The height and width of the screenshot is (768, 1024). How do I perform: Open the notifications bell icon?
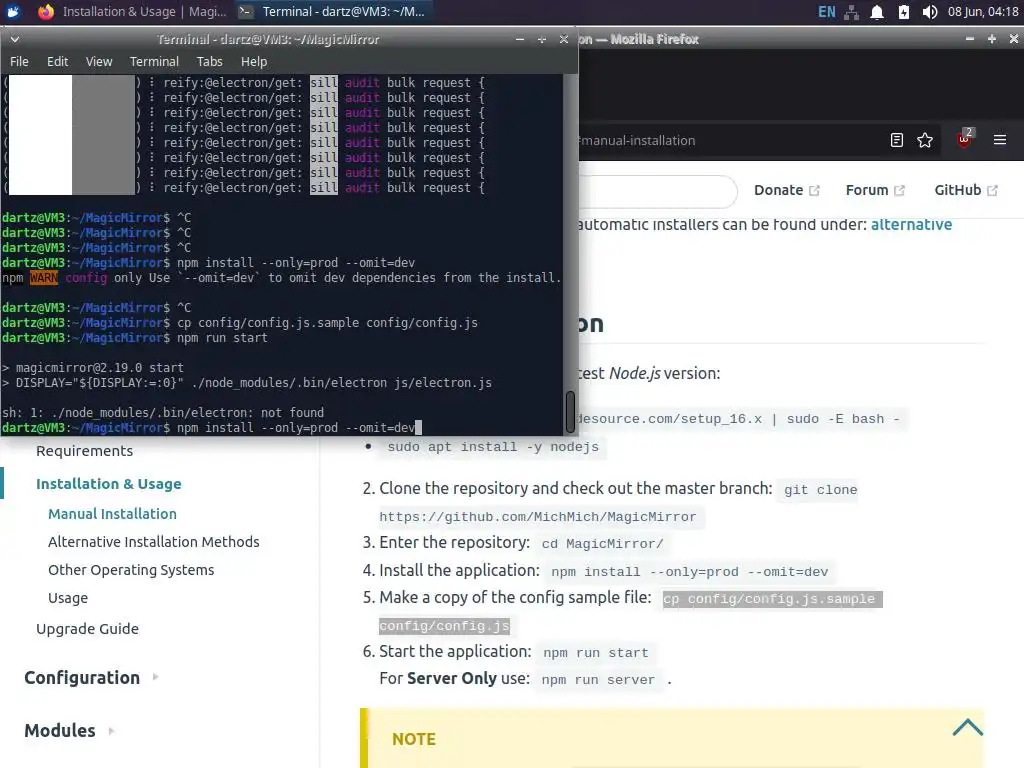[877, 12]
